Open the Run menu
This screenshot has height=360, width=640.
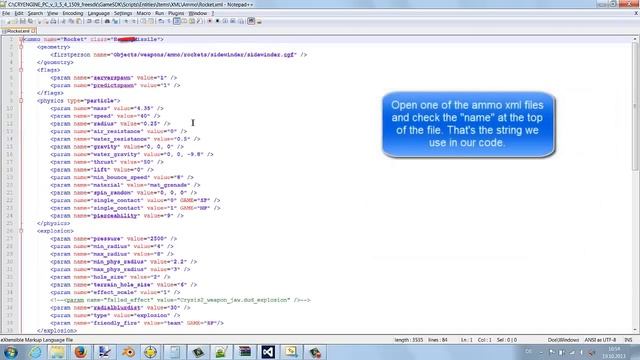pyautogui.click(x=159, y=13)
